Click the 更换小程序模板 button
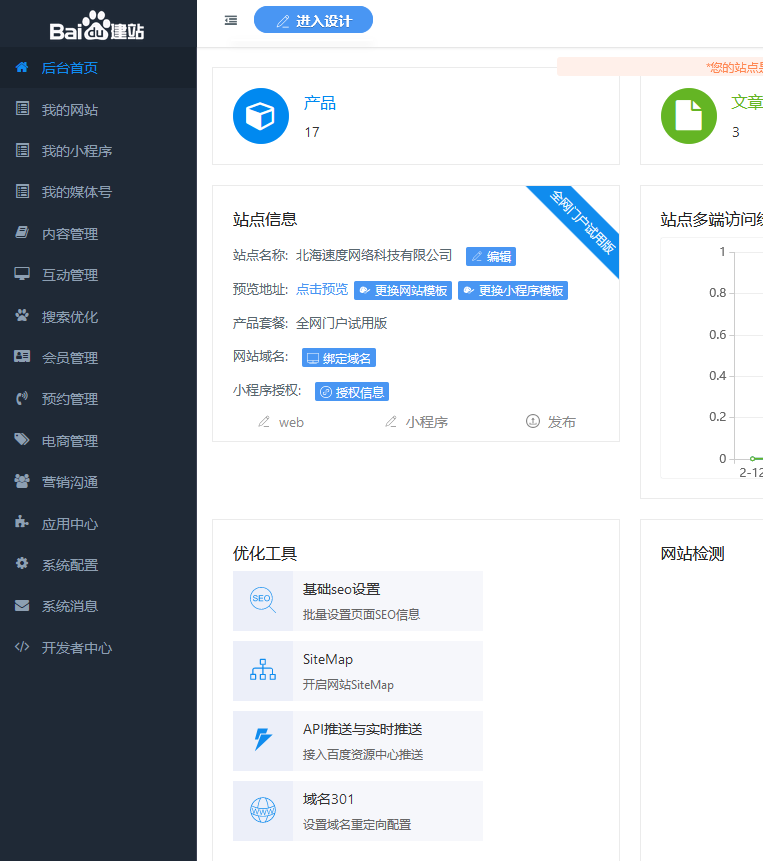Image resolution: width=763 pixels, height=861 pixels. tap(513, 291)
